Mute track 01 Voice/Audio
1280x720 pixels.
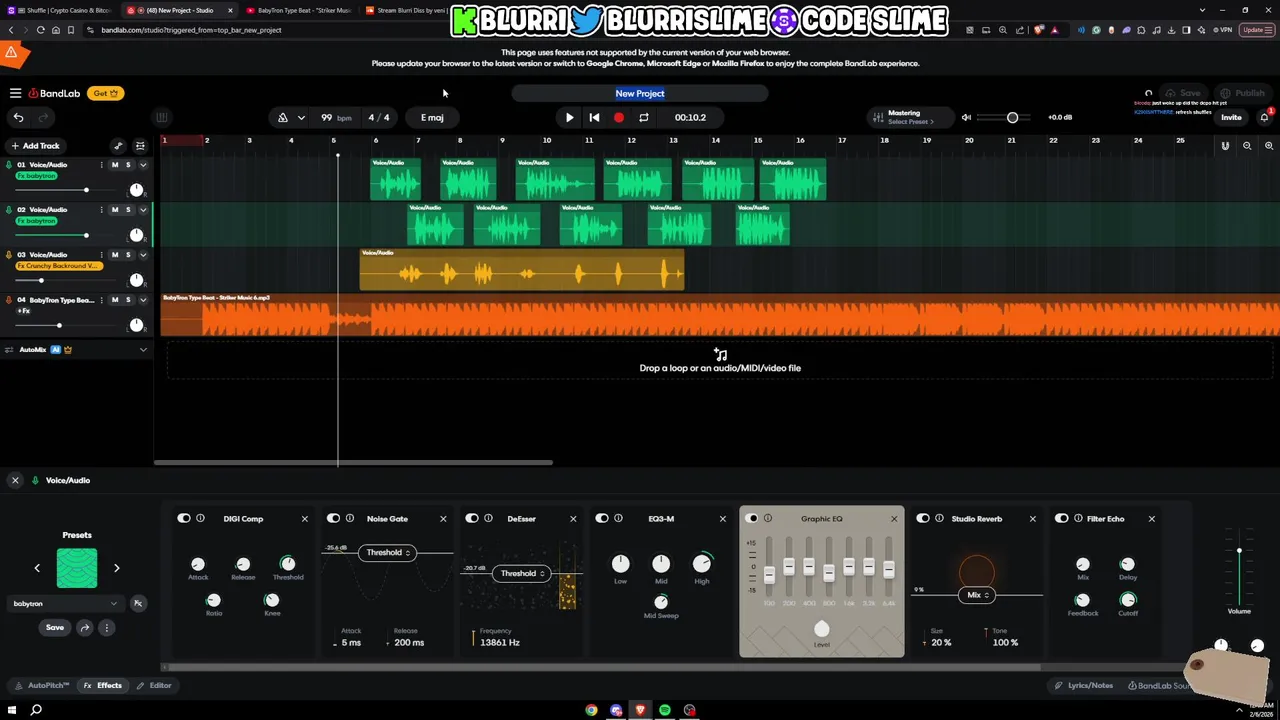115,165
